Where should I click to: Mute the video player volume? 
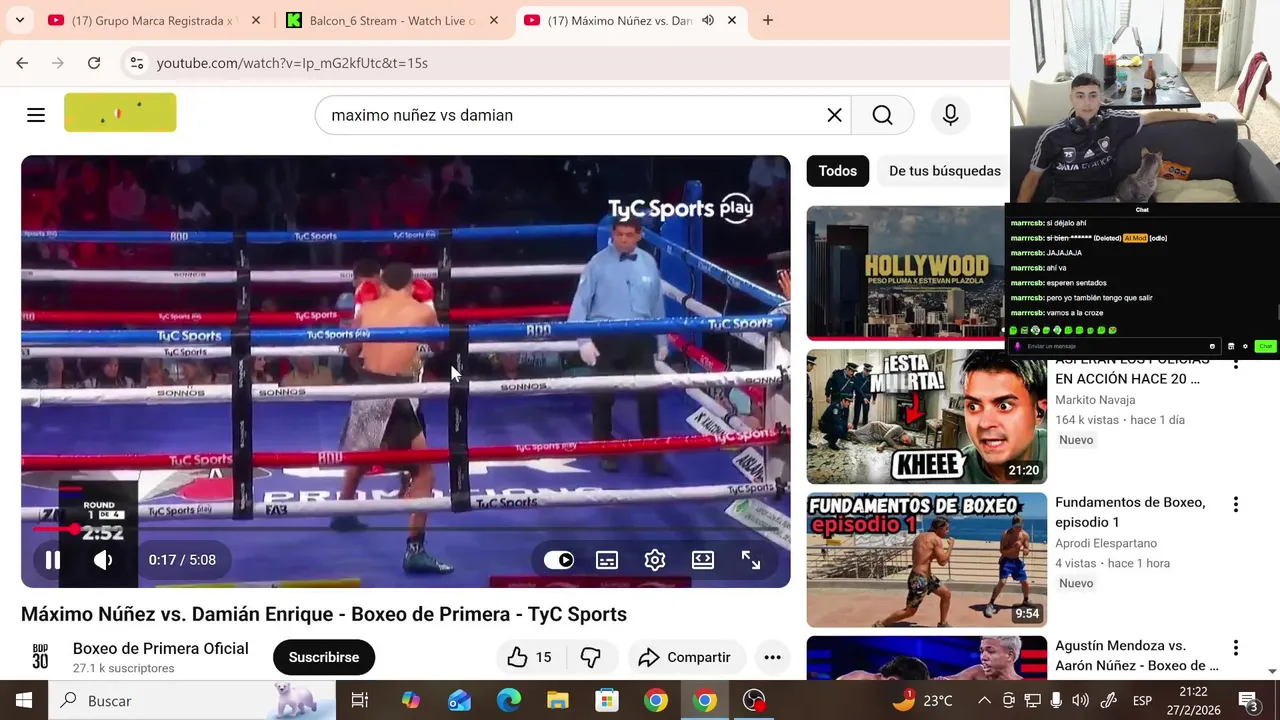click(x=103, y=560)
